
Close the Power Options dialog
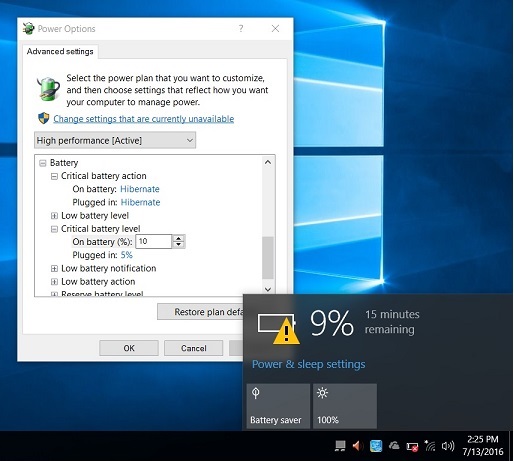[275, 28]
